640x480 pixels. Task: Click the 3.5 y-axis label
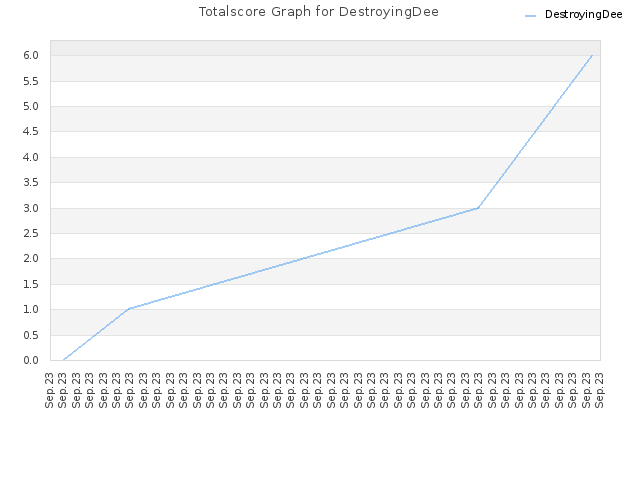(x=31, y=182)
